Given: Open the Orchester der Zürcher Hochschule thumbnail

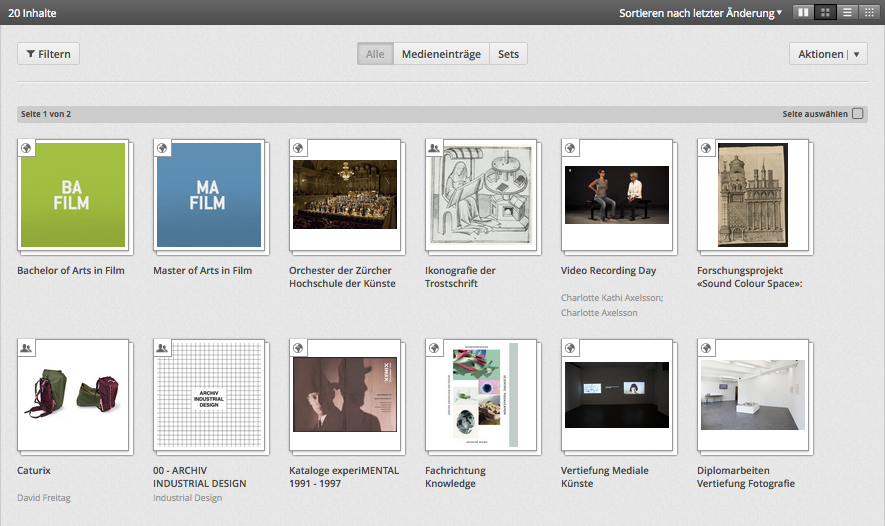Looking at the screenshot, I should pos(345,195).
